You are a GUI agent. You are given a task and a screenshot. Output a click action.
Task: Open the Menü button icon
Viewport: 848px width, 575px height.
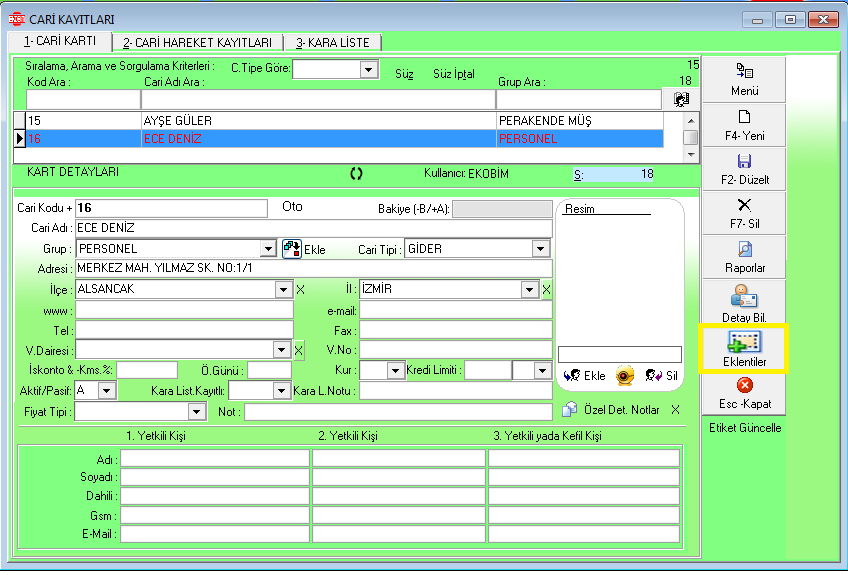744,71
